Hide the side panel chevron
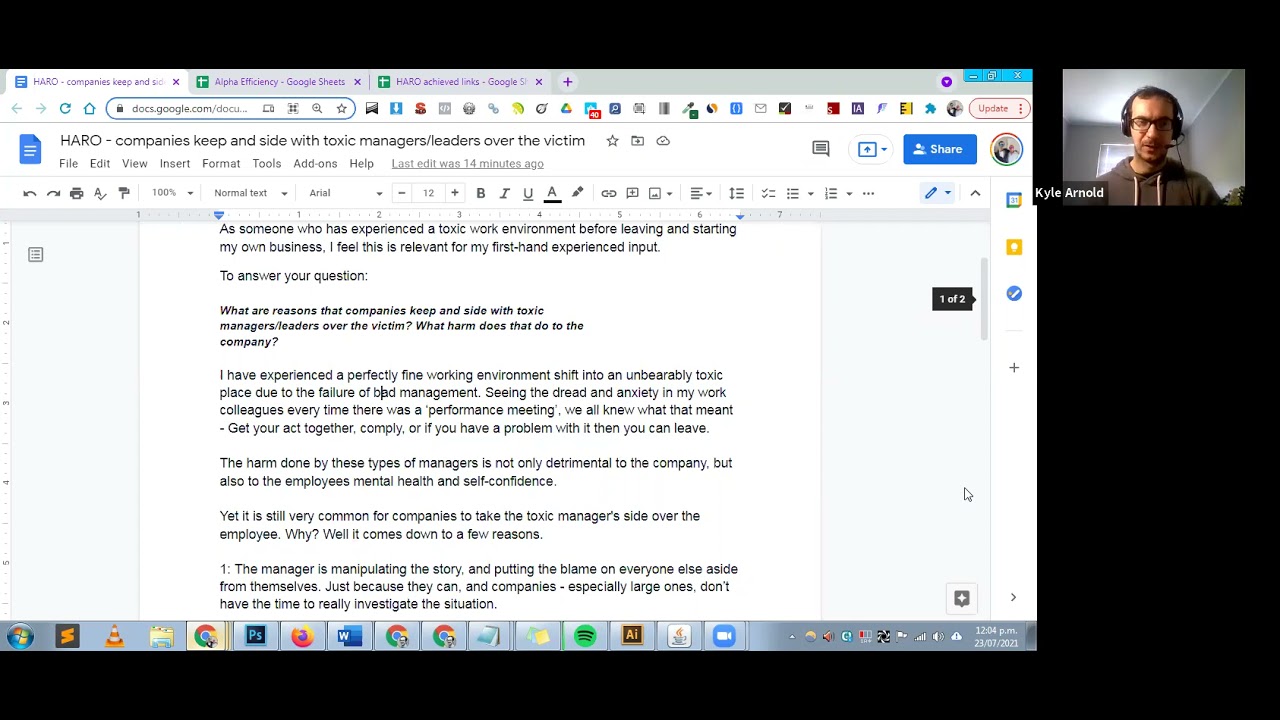The height and width of the screenshot is (720, 1280). [1012, 598]
